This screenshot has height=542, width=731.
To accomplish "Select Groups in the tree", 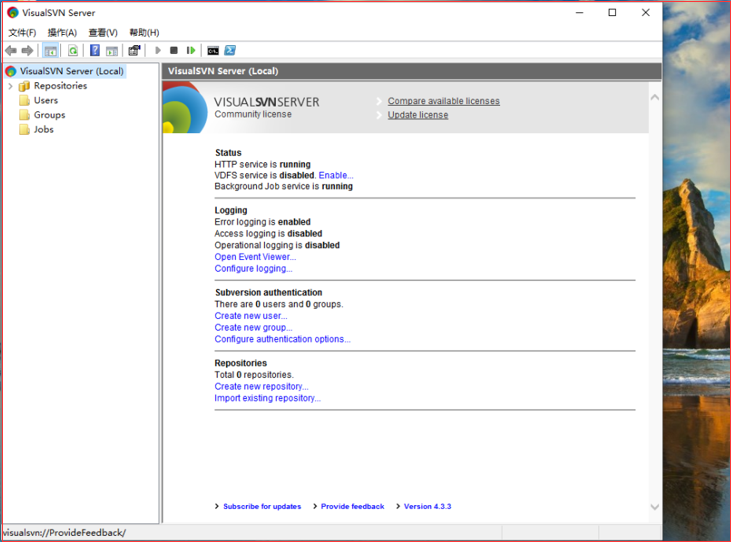I will (49, 115).
